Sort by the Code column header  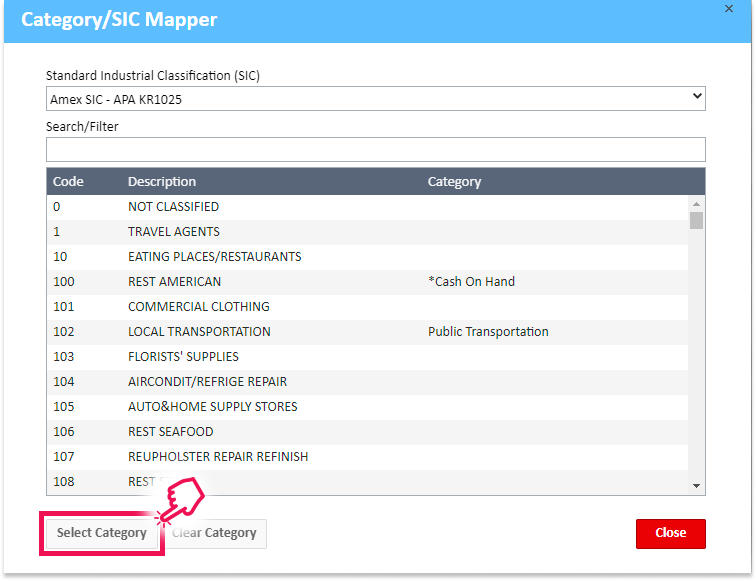tap(68, 182)
